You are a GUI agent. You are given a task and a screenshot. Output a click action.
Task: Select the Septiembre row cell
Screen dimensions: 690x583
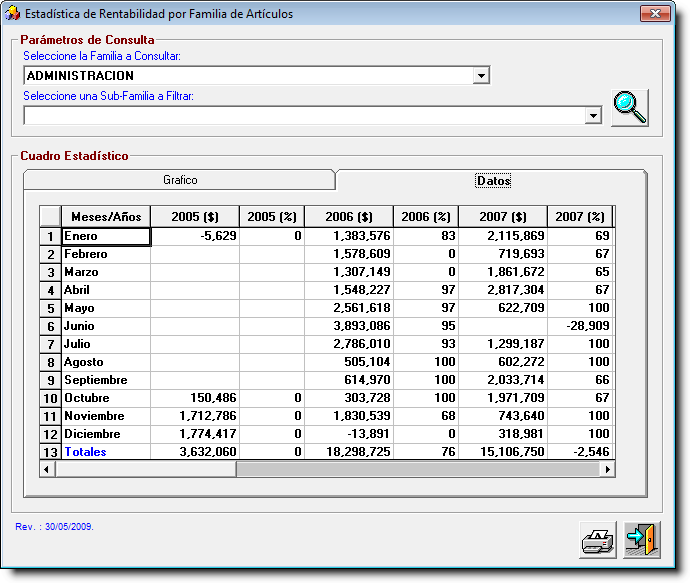point(106,380)
